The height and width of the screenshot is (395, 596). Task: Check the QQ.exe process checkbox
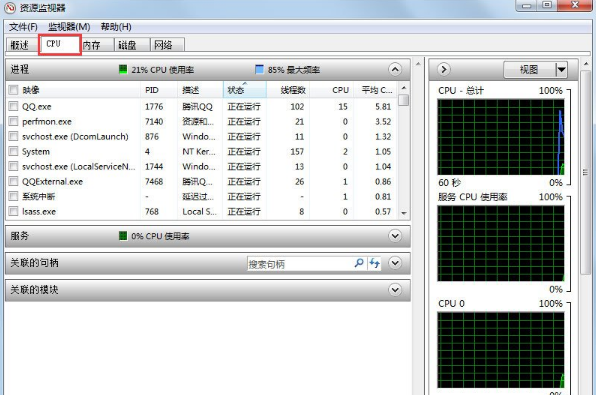[x=13, y=106]
